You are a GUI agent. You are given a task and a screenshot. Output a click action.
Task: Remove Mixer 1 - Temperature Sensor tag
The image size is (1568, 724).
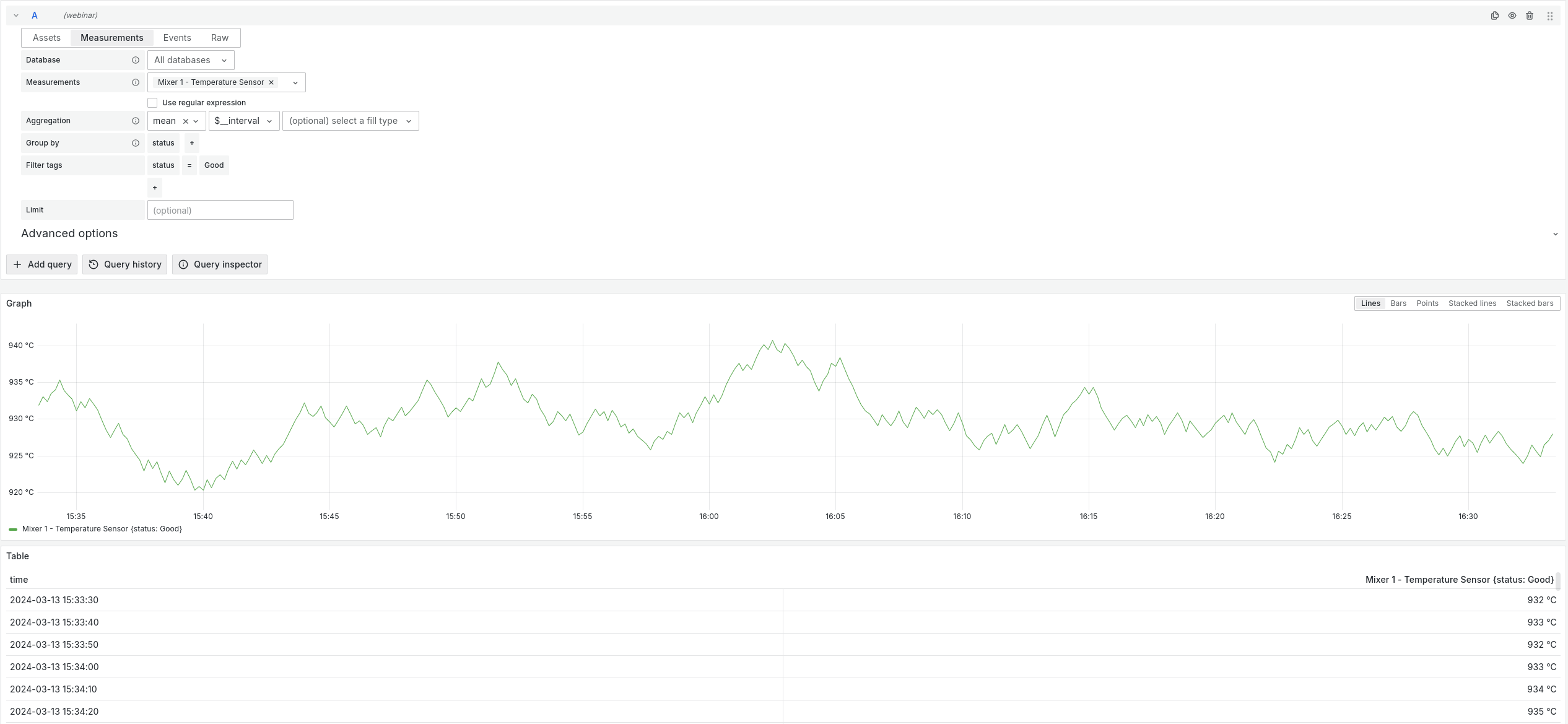coord(271,82)
